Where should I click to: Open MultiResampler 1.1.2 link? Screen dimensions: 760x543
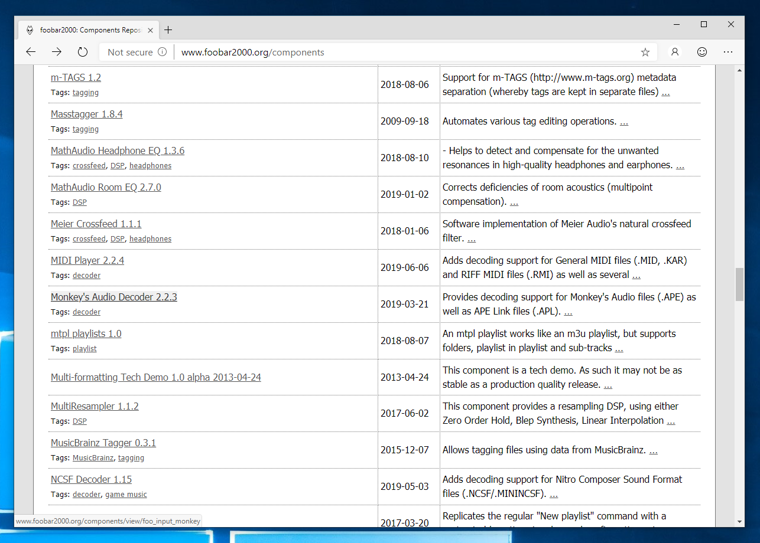tap(95, 406)
